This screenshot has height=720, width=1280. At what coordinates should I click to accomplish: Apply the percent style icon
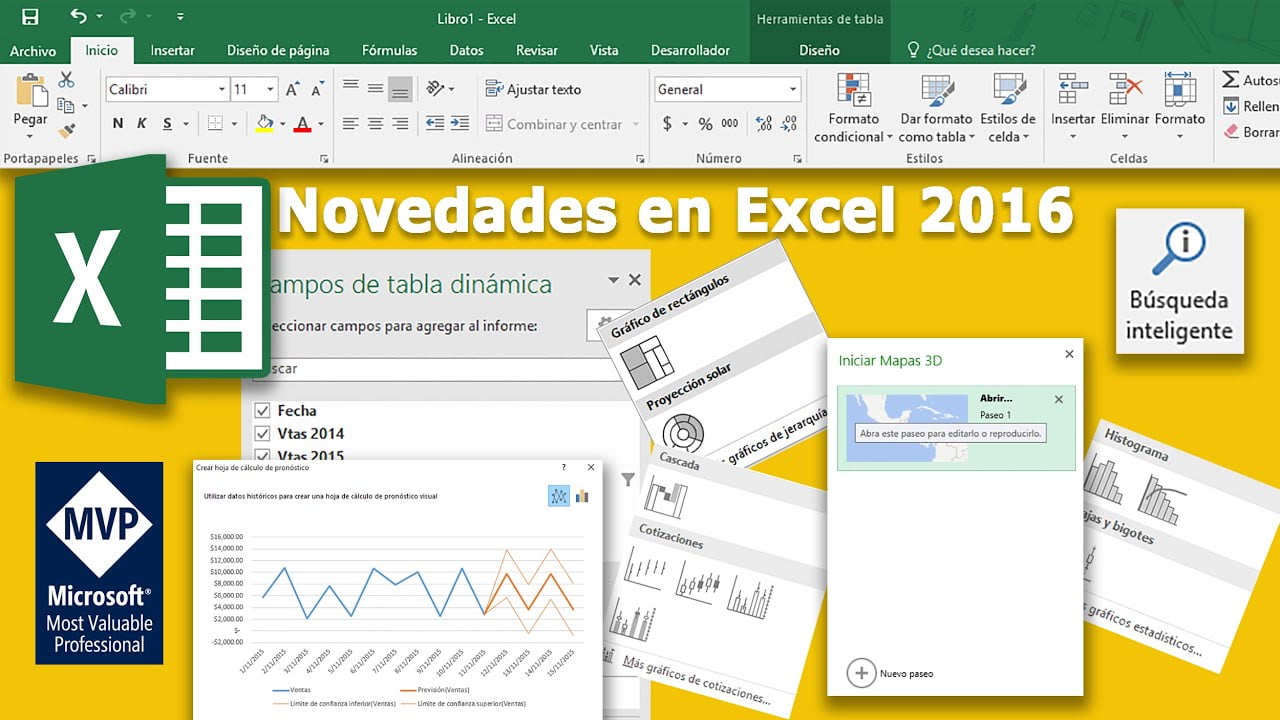[706, 124]
